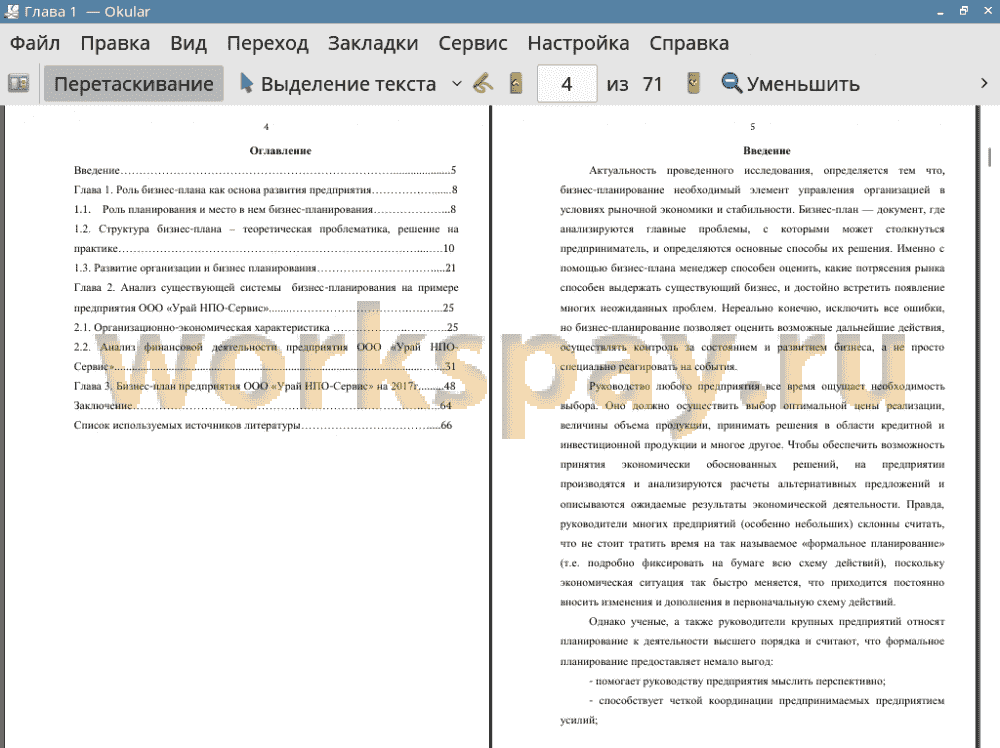Click the Оглавление heading on page 4
Viewport: 1000px width, 748px height.
[281, 150]
